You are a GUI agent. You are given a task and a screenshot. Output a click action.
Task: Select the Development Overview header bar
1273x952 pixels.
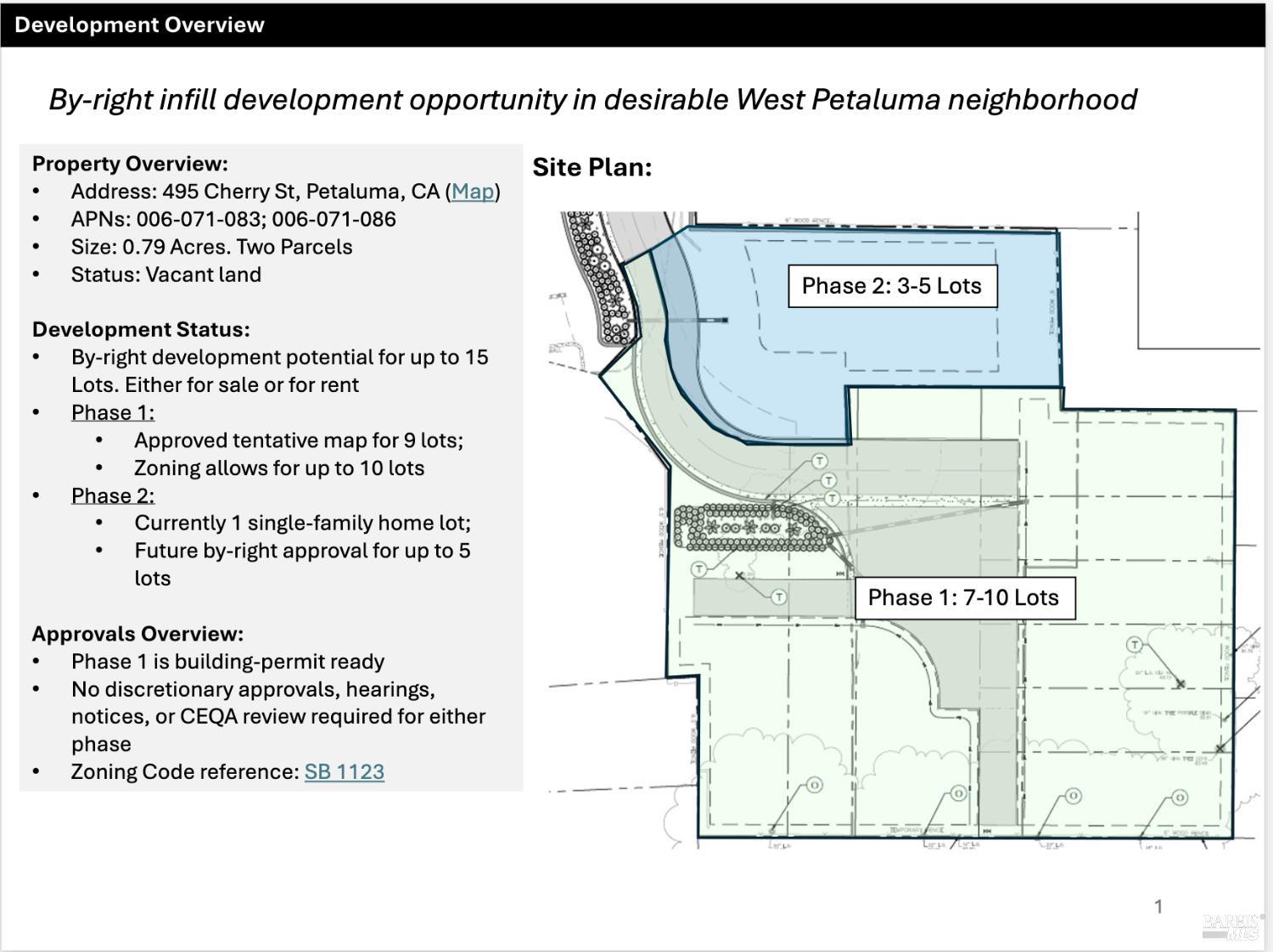(x=632, y=25)
